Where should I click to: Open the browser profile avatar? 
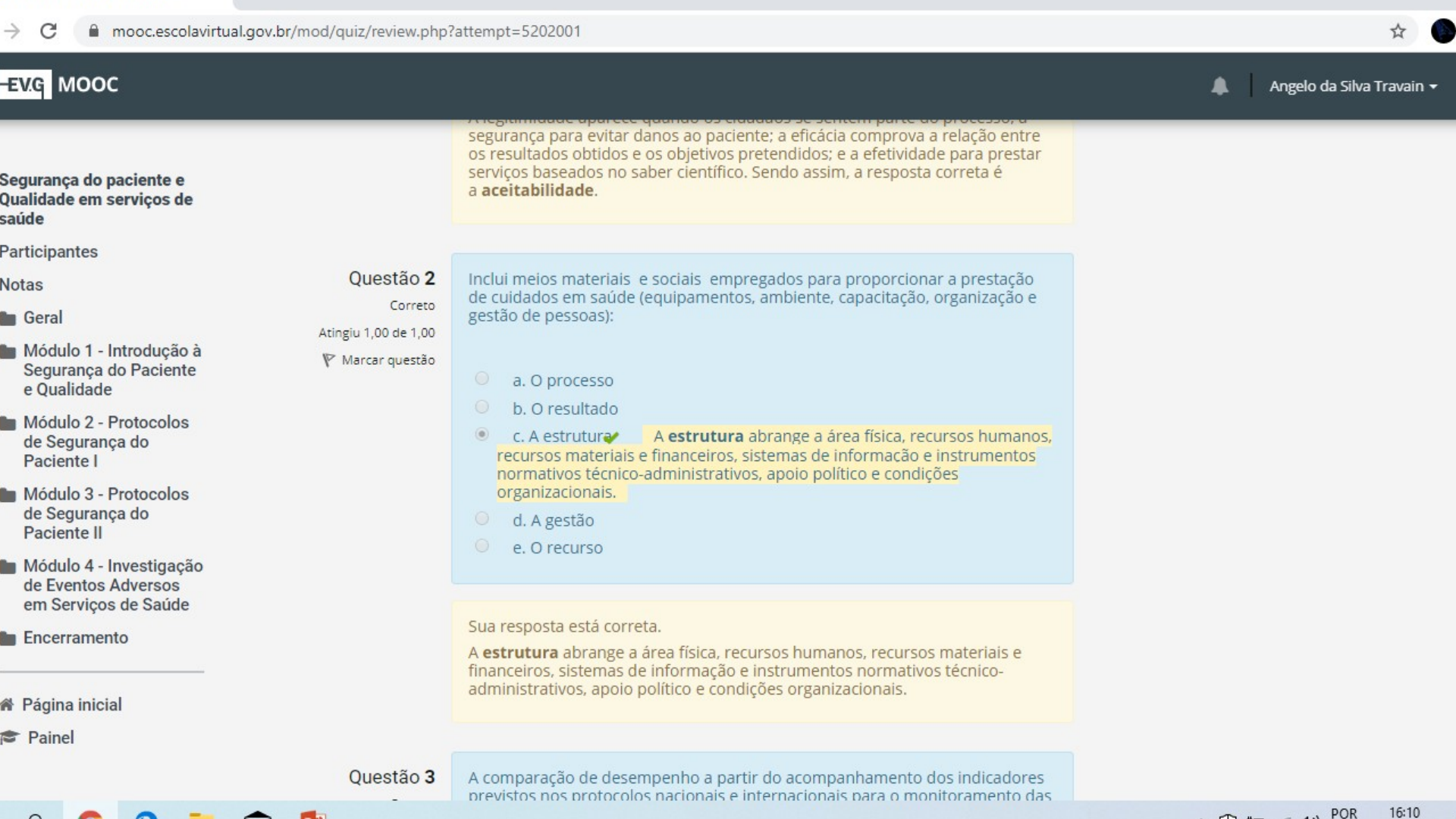[1442, 31]
